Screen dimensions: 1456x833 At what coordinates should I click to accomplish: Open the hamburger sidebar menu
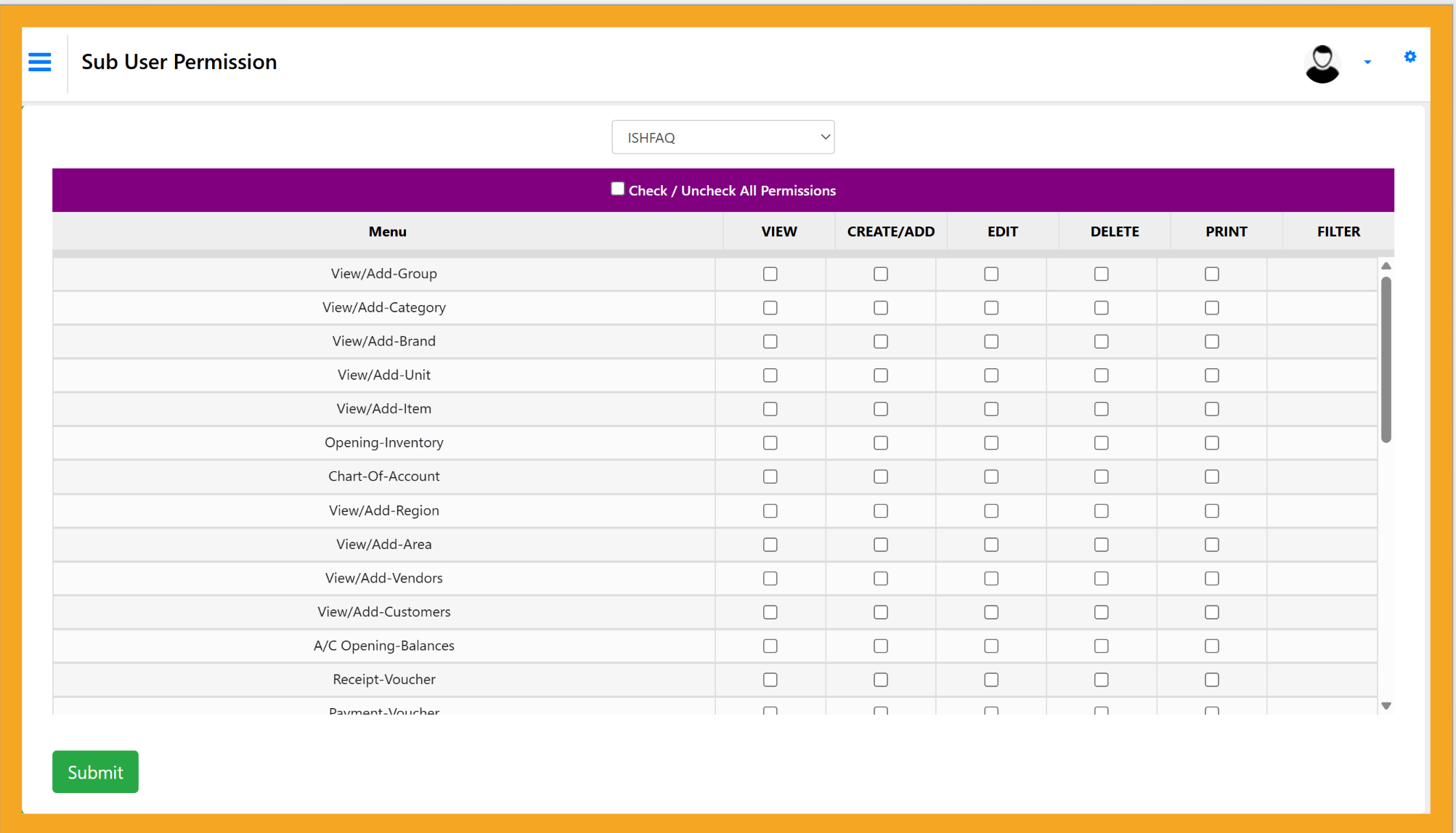[40, 62]
